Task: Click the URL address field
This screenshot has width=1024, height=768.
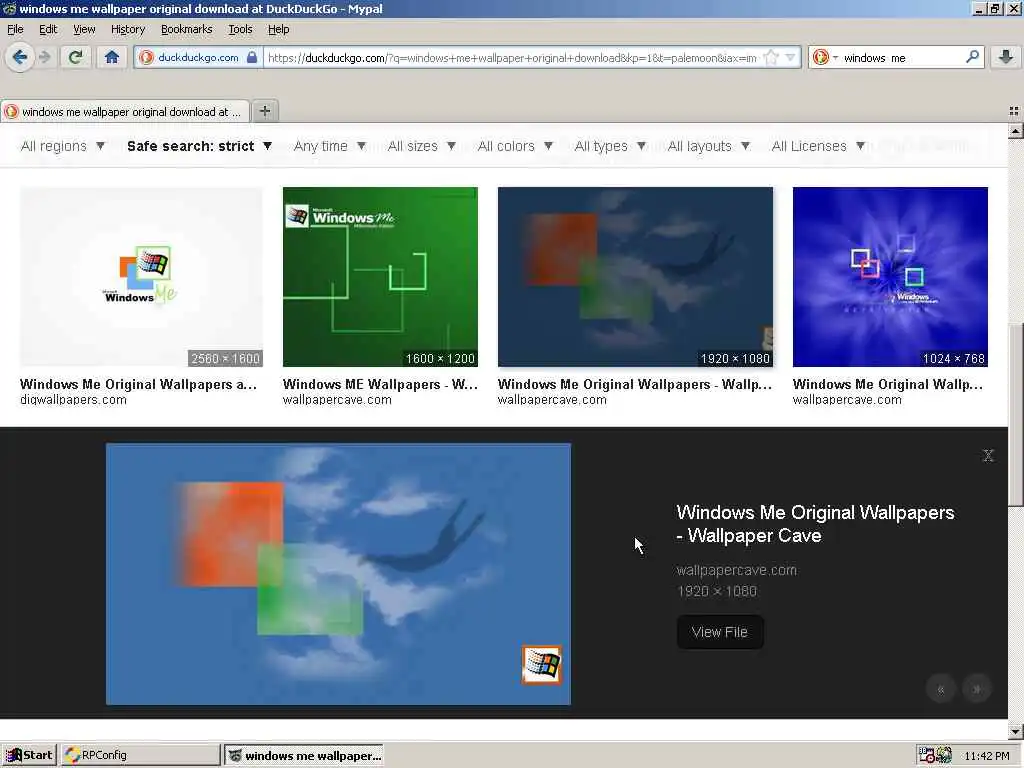Action: [x=513, y=57]
